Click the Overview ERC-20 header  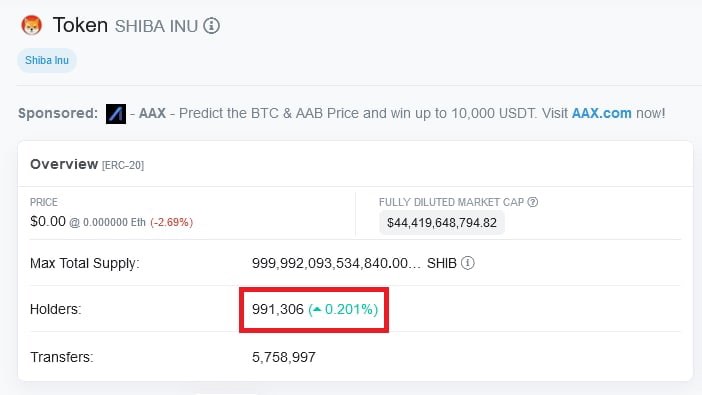[87, 164]
